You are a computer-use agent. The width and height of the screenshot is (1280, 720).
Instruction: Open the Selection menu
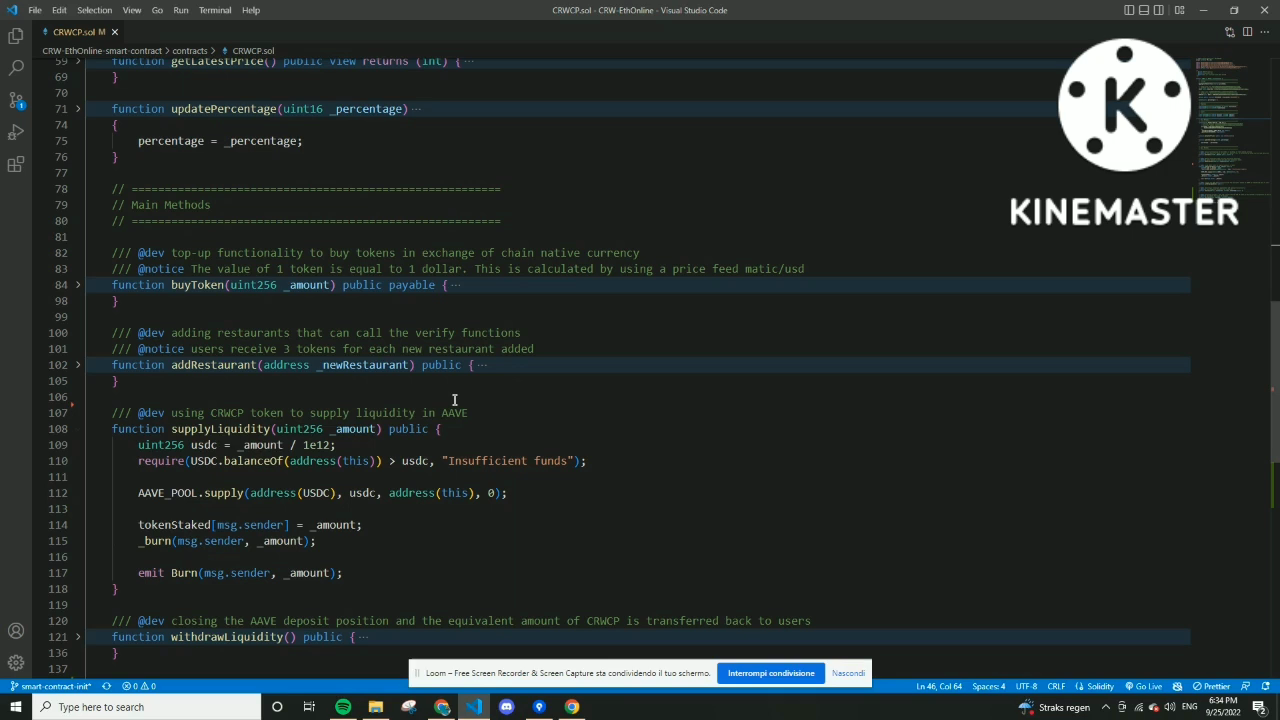(x=94, y=10)
